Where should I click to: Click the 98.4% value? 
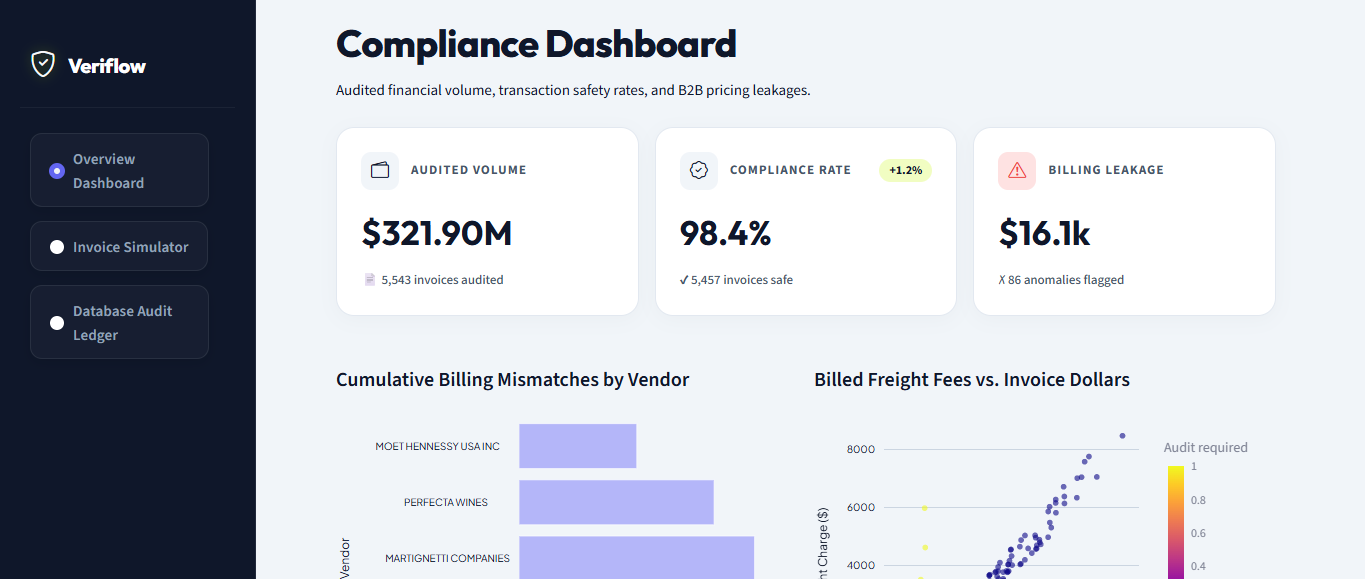(726, 233)
